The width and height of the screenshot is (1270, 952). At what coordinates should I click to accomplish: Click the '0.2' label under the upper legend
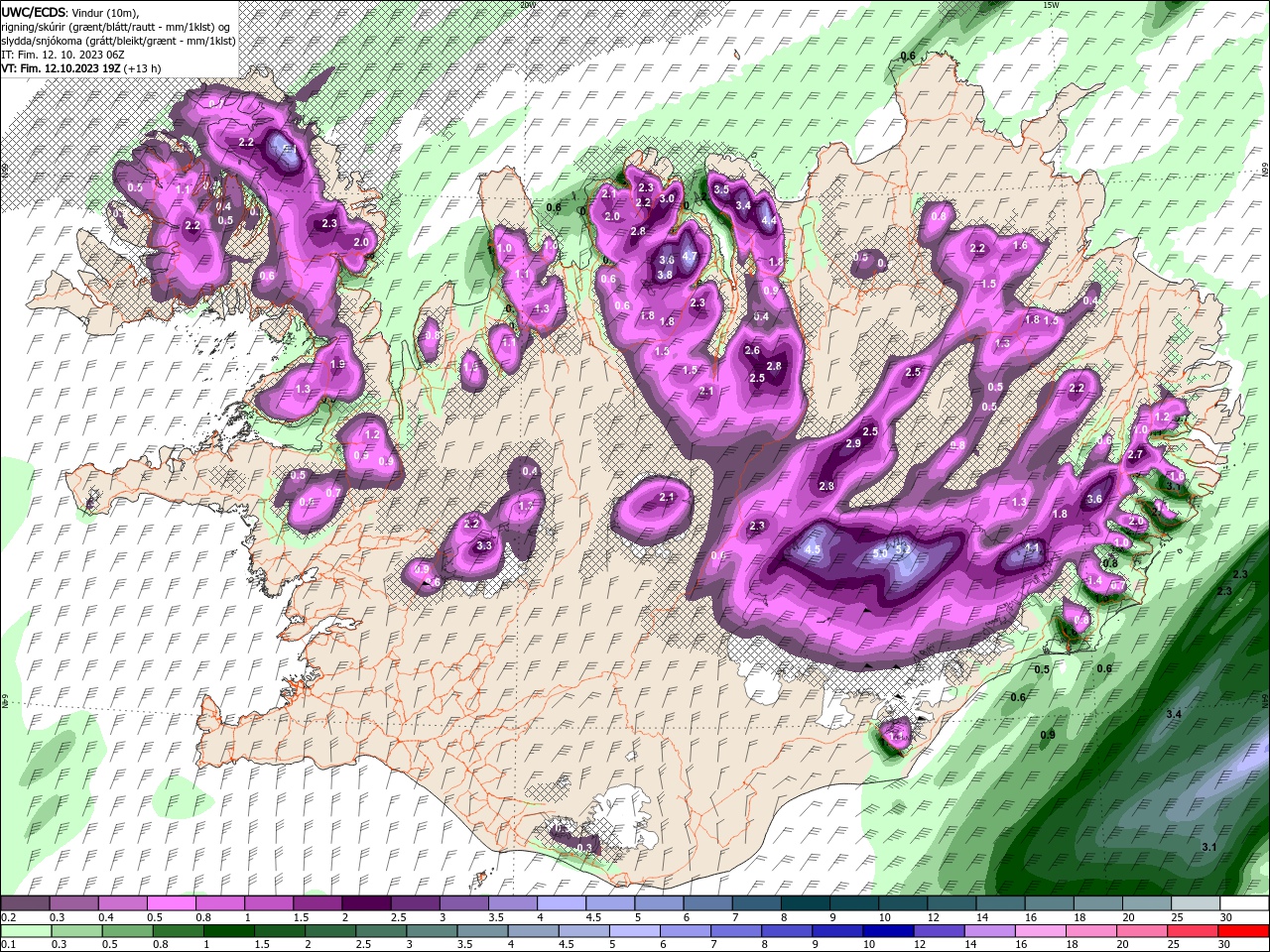(8, 917)
